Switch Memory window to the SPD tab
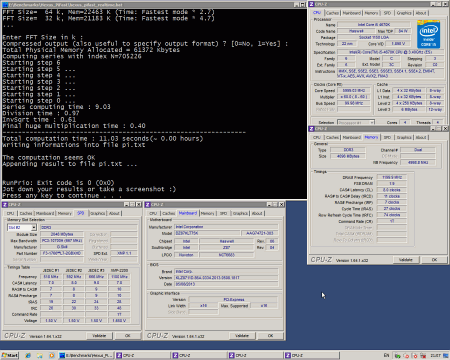Screen dimensions: 450x360 (x=387, y=137)
